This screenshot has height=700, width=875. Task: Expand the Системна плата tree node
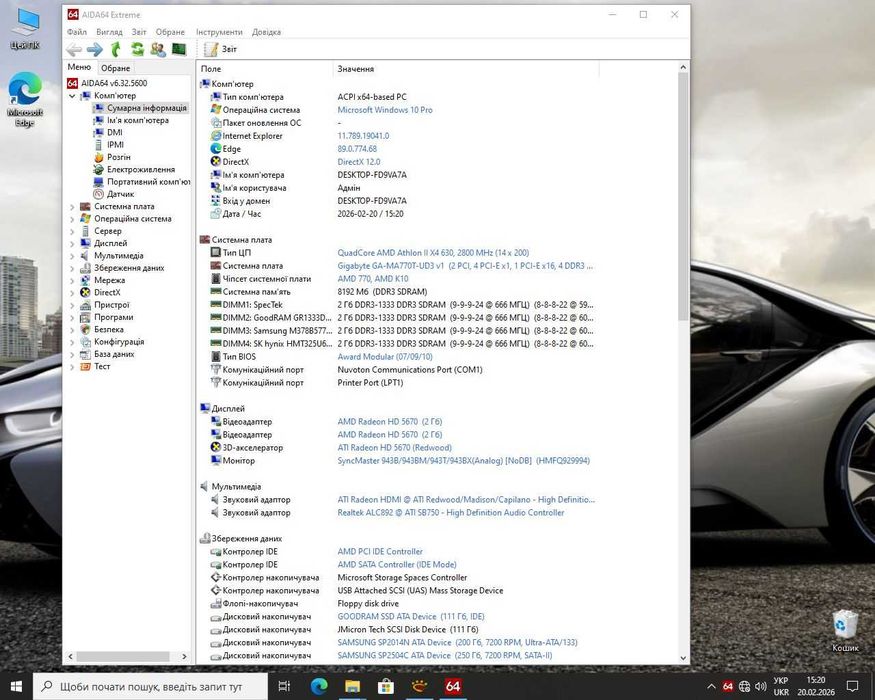pos(72,207)
